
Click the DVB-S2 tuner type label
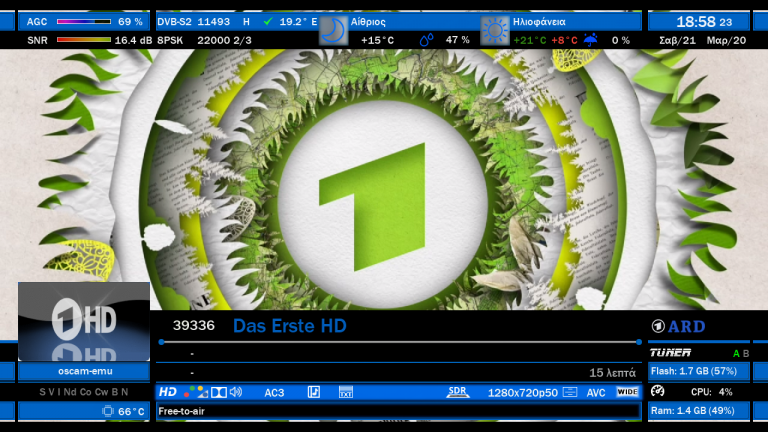[x=175, y=22]
